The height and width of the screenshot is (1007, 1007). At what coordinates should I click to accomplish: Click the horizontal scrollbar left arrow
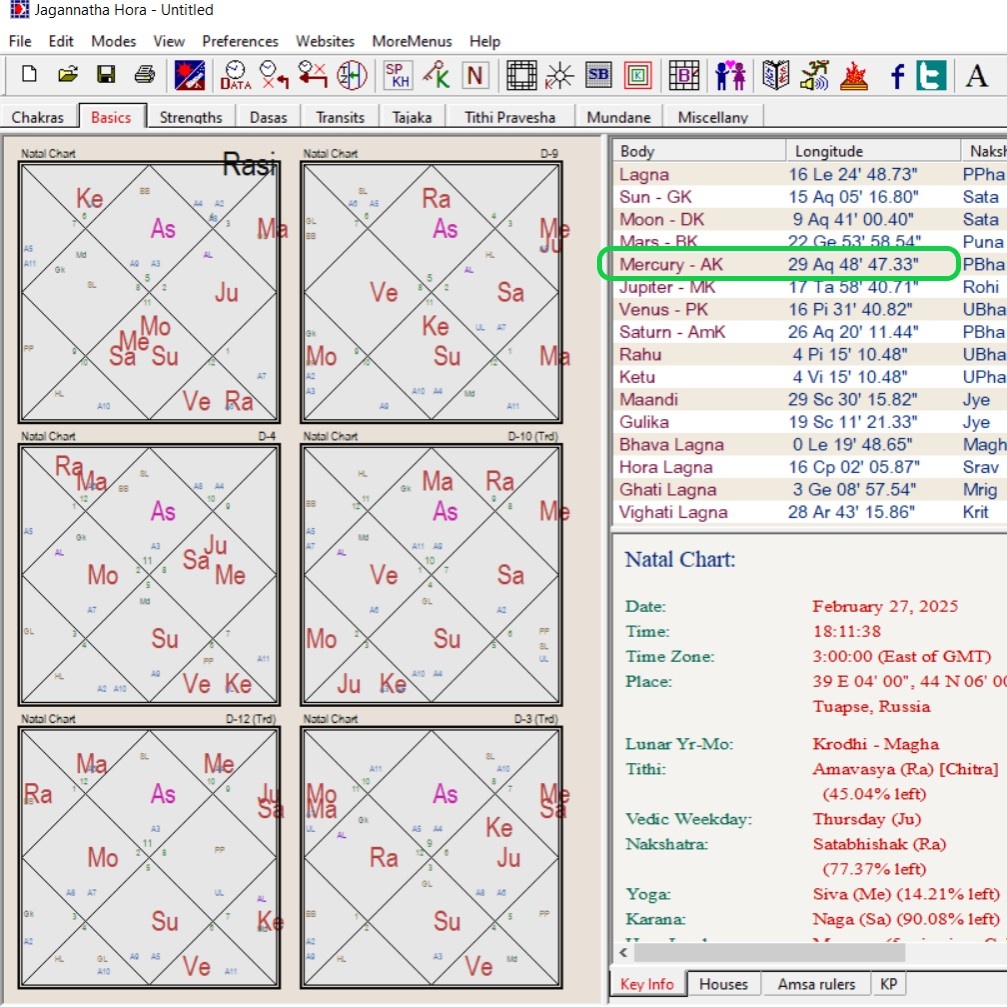(623, 952)
